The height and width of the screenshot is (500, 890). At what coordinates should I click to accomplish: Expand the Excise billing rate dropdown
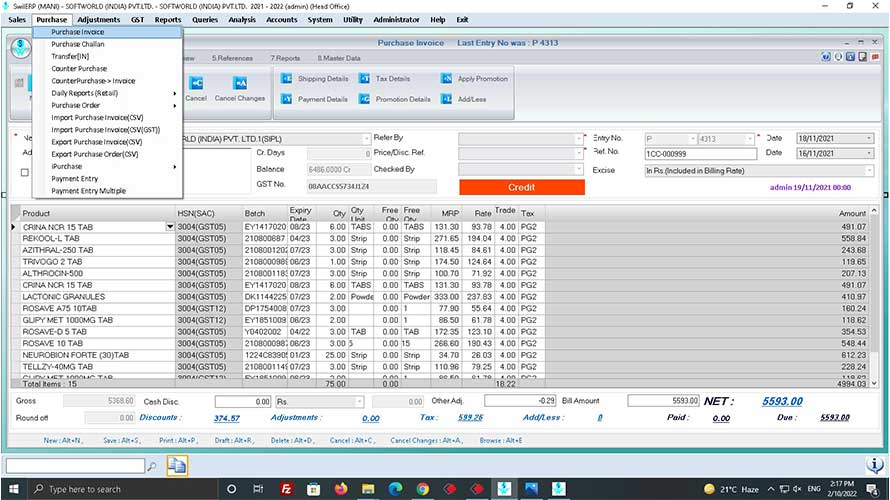pyautogui.click(x=869, y=171)
